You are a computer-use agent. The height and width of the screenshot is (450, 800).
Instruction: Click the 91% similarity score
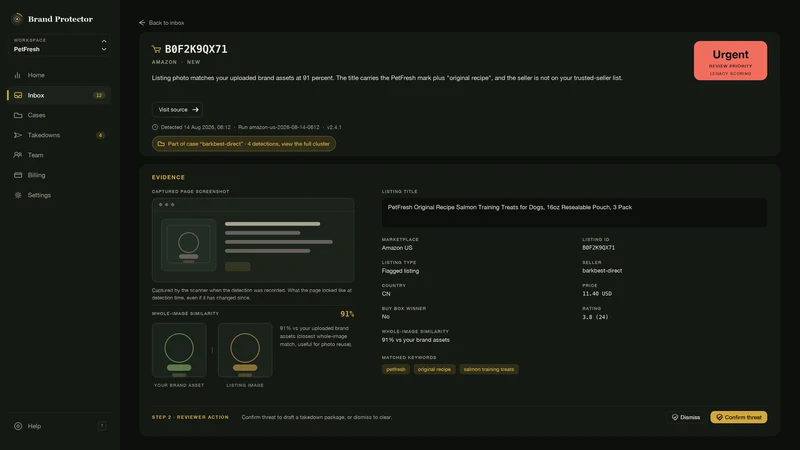pyautogui.click(x=347, y=314)
